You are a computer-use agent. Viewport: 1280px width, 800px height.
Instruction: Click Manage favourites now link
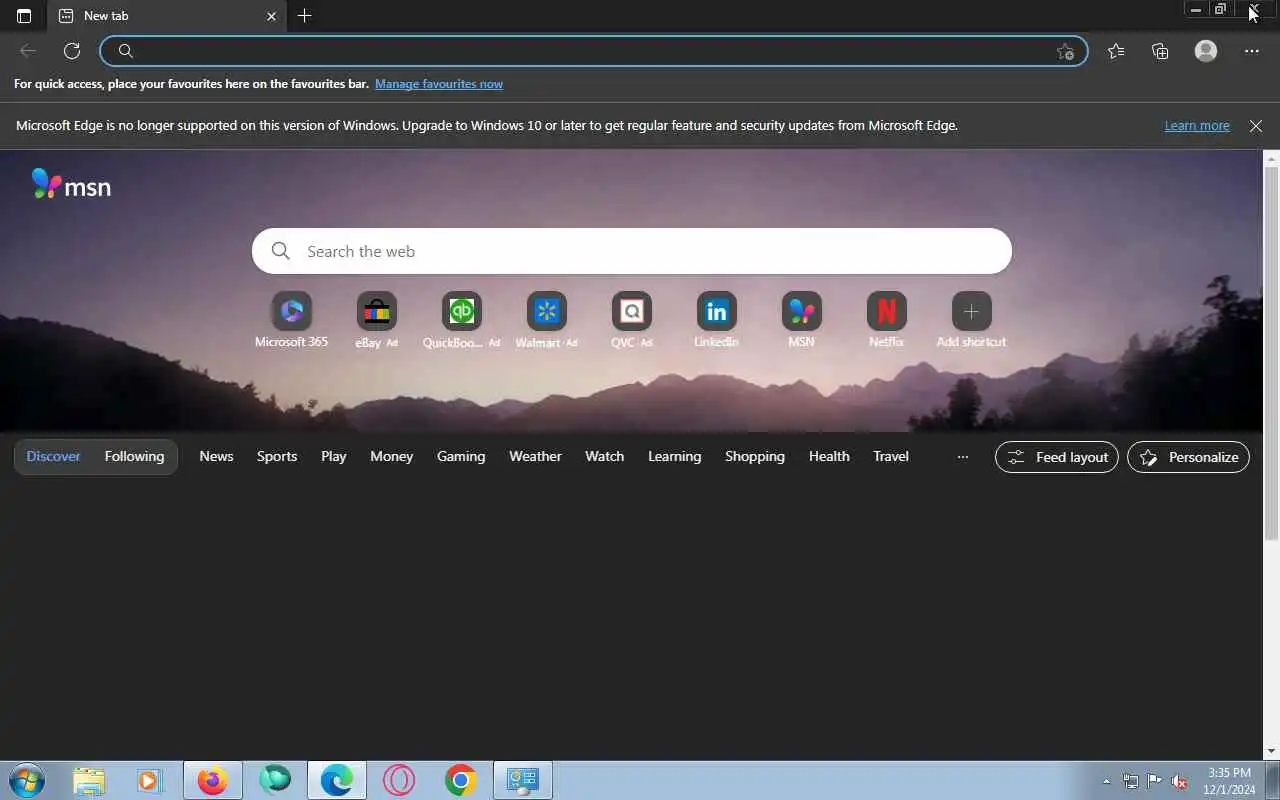[x=439, y=84]
